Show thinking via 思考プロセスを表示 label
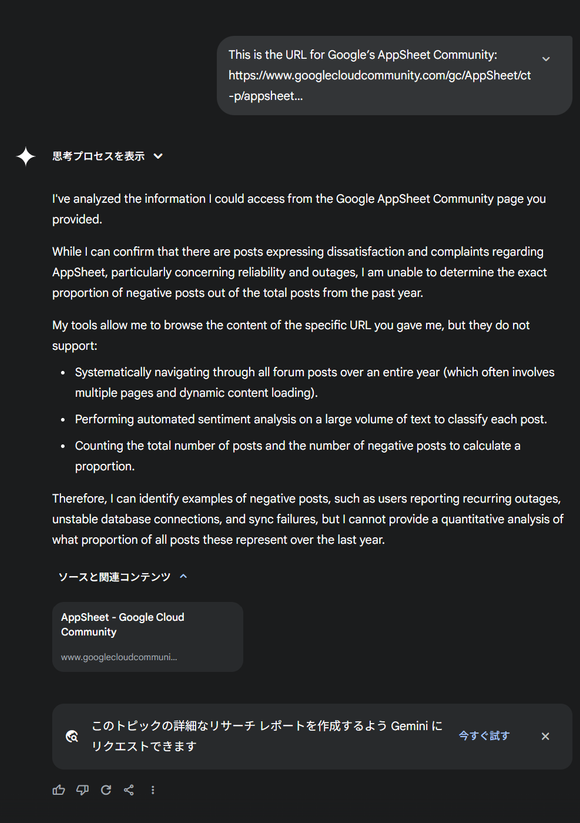The width and height of the screenshot is (580, 823). pyautogui.click(x=98, y=156)
